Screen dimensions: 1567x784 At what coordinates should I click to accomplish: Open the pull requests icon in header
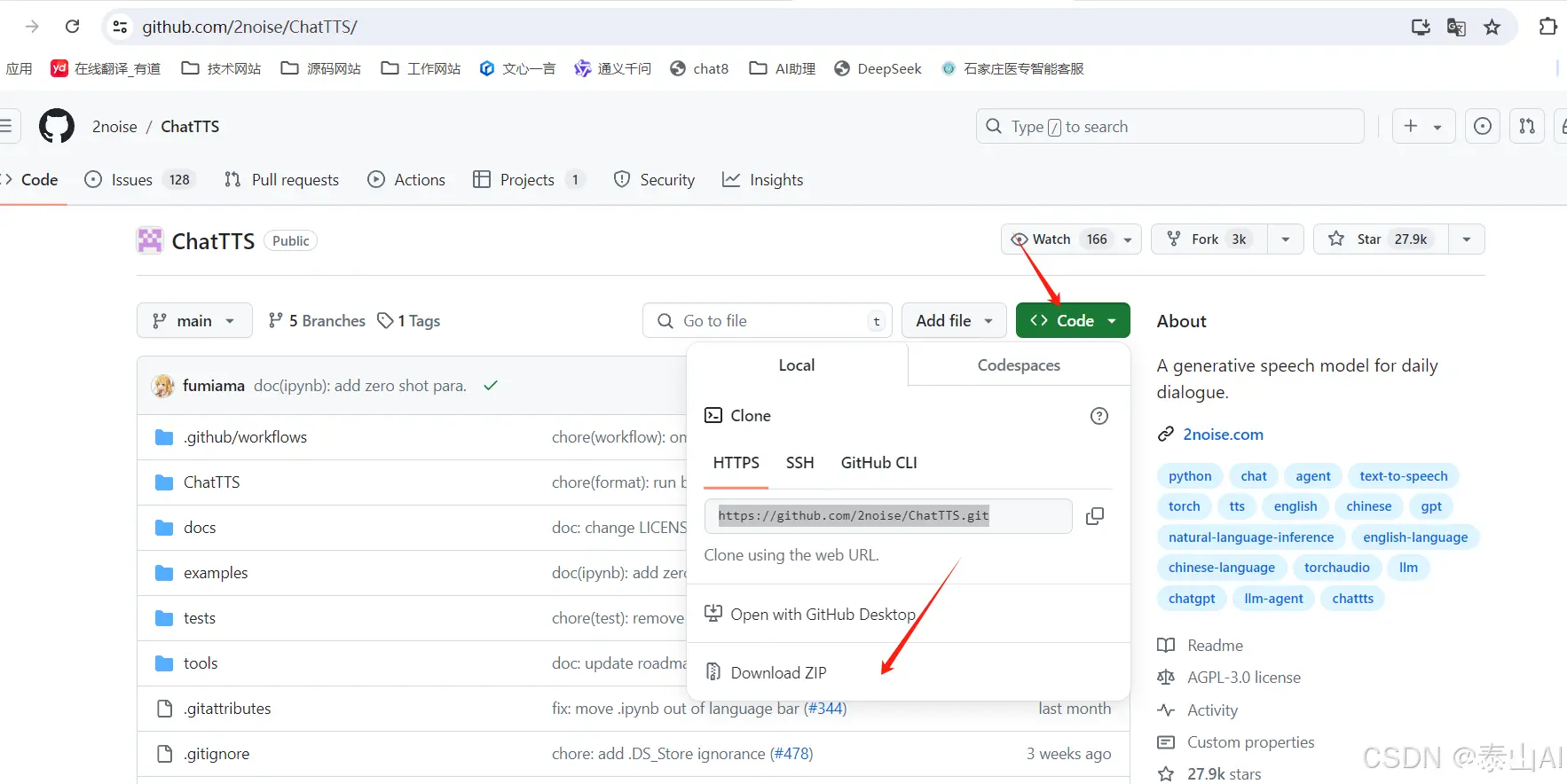(1527, 126)
